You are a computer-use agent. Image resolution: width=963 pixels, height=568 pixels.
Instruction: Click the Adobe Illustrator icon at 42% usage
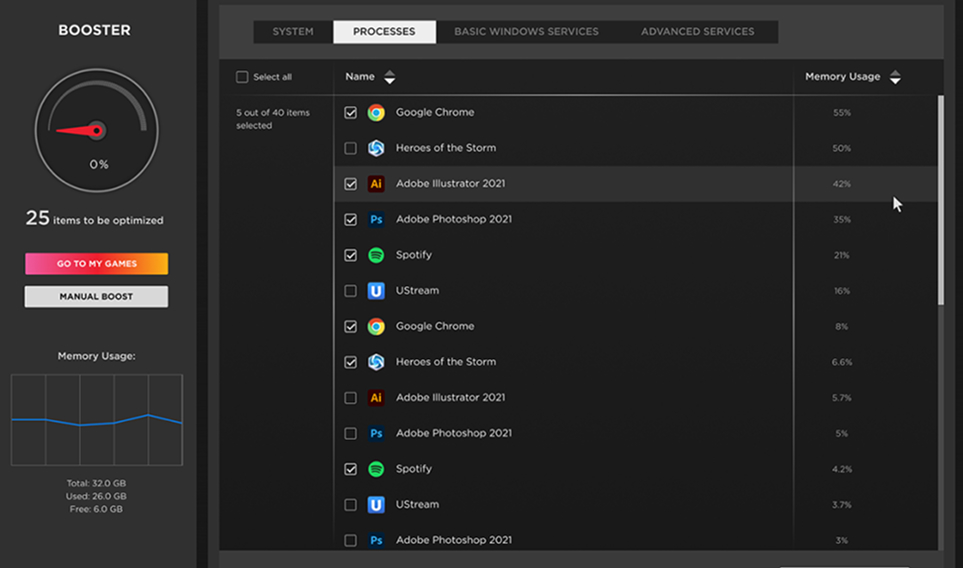tap(376, 184)
